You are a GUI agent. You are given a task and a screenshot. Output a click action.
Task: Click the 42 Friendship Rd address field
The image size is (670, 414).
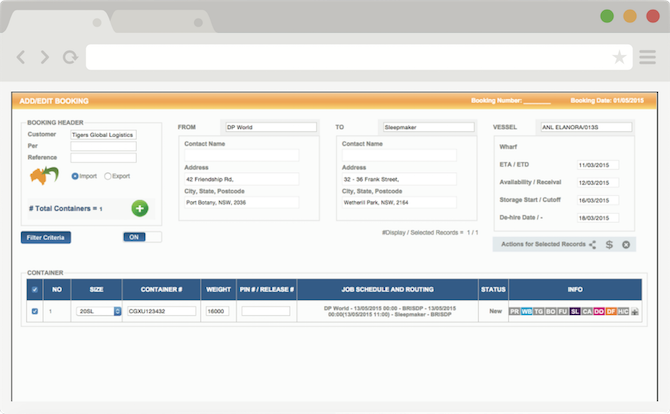click(241, 179)
